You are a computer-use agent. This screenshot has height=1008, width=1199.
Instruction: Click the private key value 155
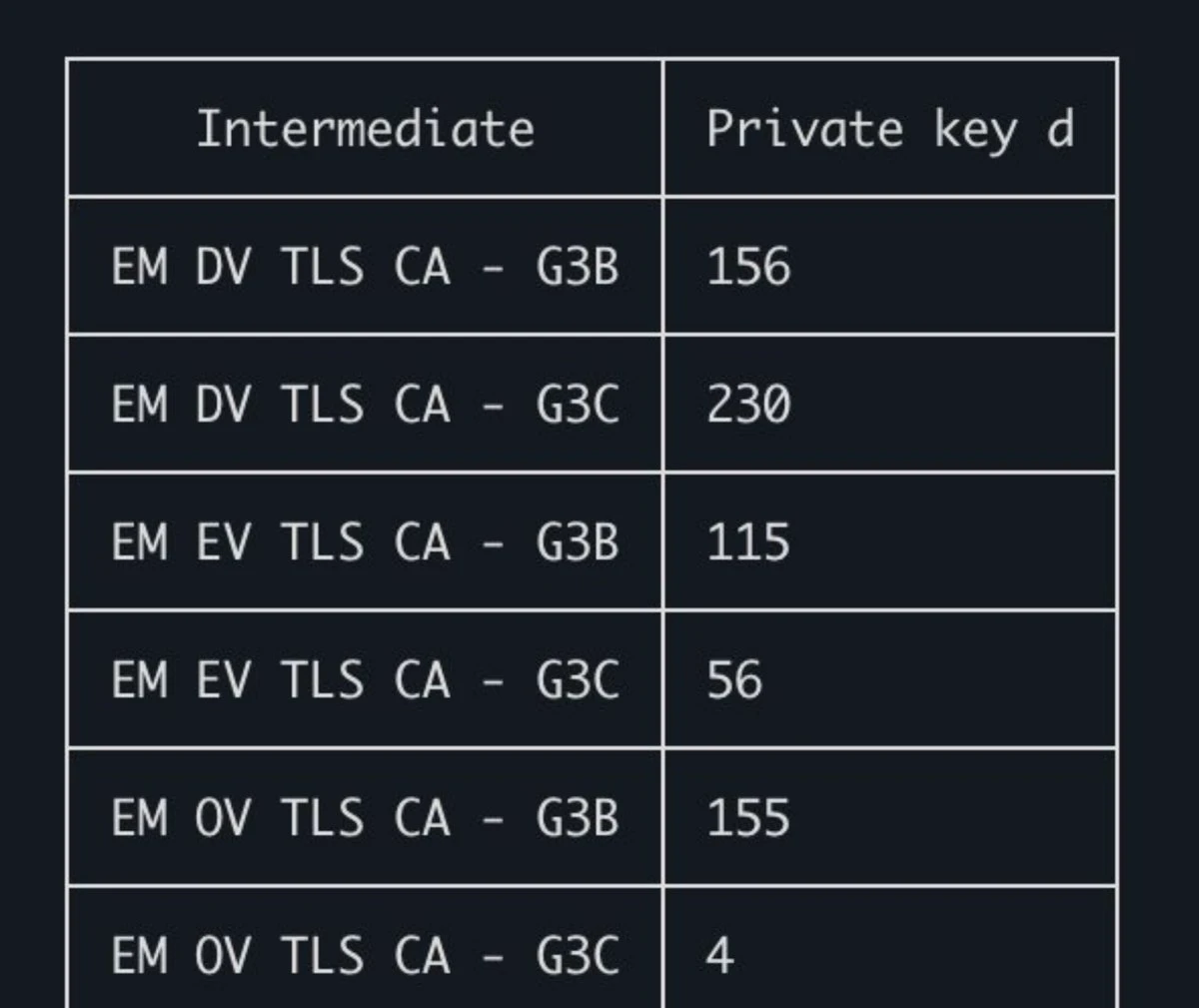tap(748, 818)
